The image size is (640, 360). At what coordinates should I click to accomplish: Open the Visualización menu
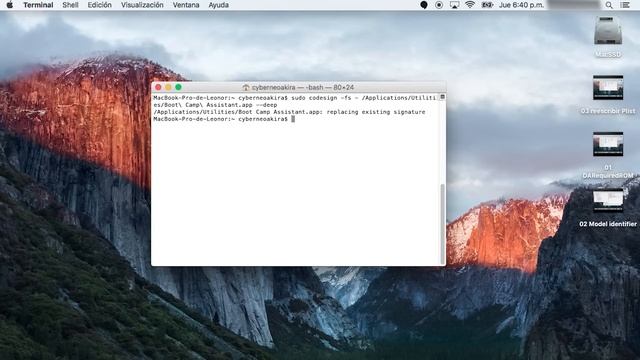pyautogui.click(x=142, y=5)
